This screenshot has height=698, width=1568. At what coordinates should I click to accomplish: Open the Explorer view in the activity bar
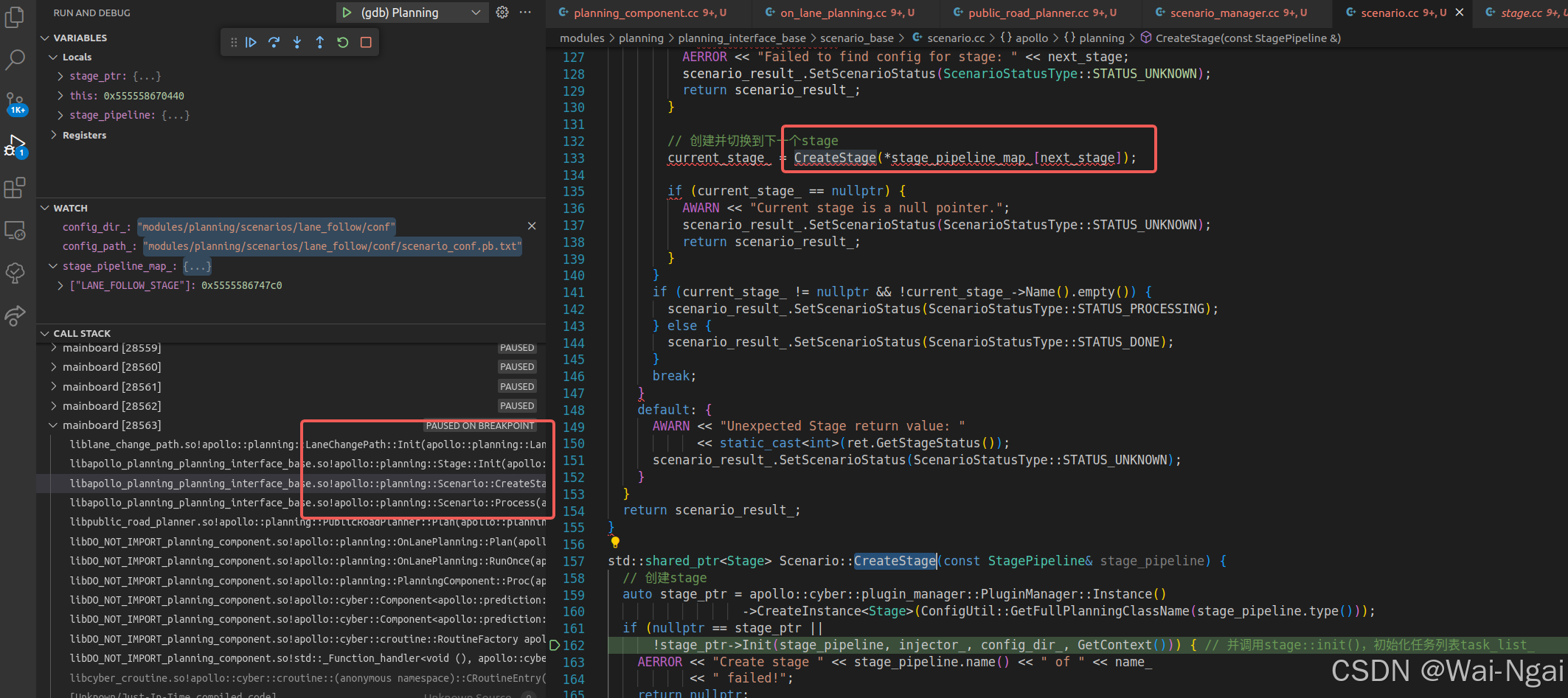click(15, 17)
